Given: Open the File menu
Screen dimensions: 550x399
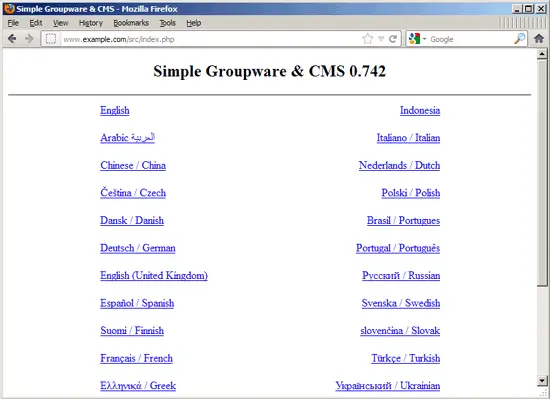Looking at the screenshot, I should (13, 23).
